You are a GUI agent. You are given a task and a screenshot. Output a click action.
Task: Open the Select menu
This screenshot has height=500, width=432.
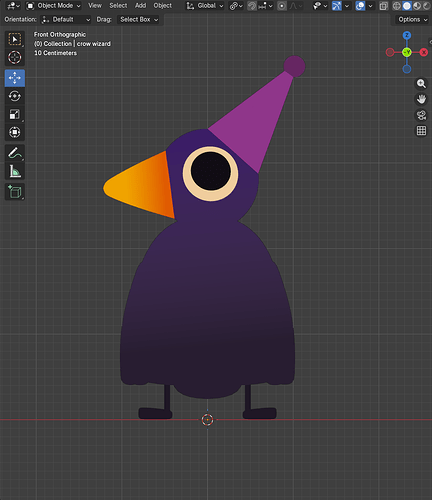coord(118,6)
